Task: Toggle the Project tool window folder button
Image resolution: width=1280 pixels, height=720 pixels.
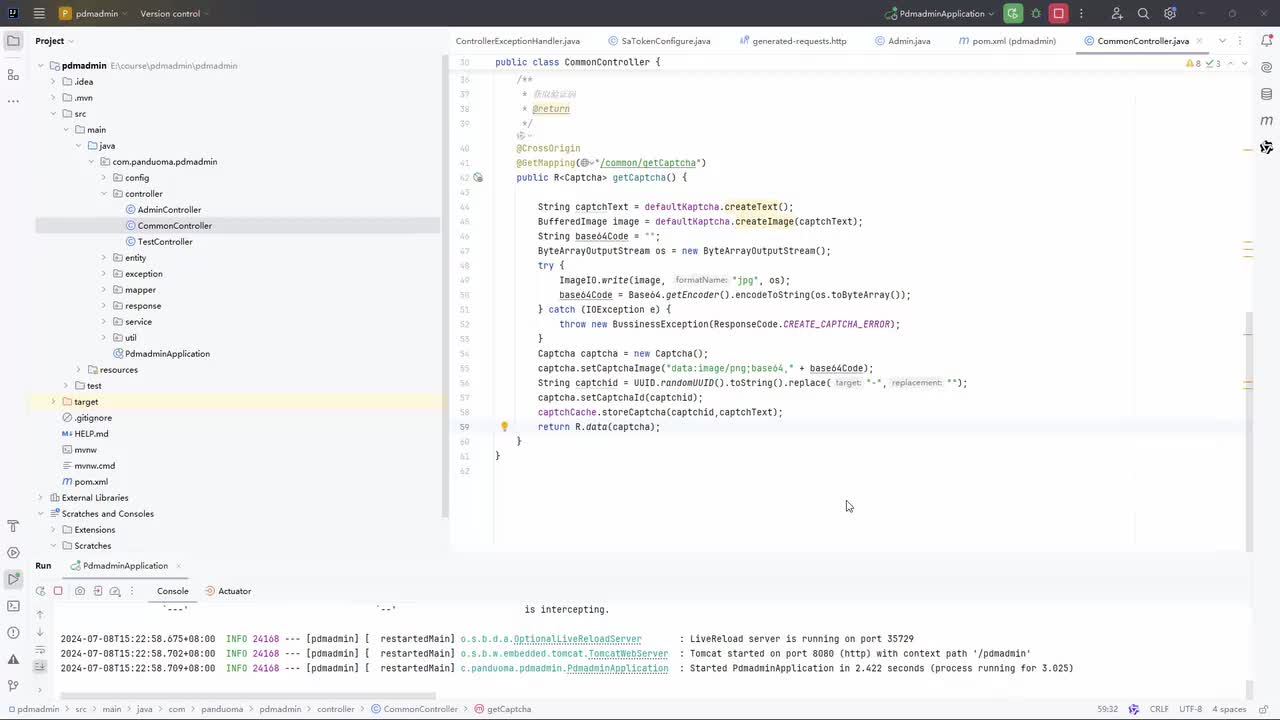Action: pyautogui.click(x=13, y=41)
